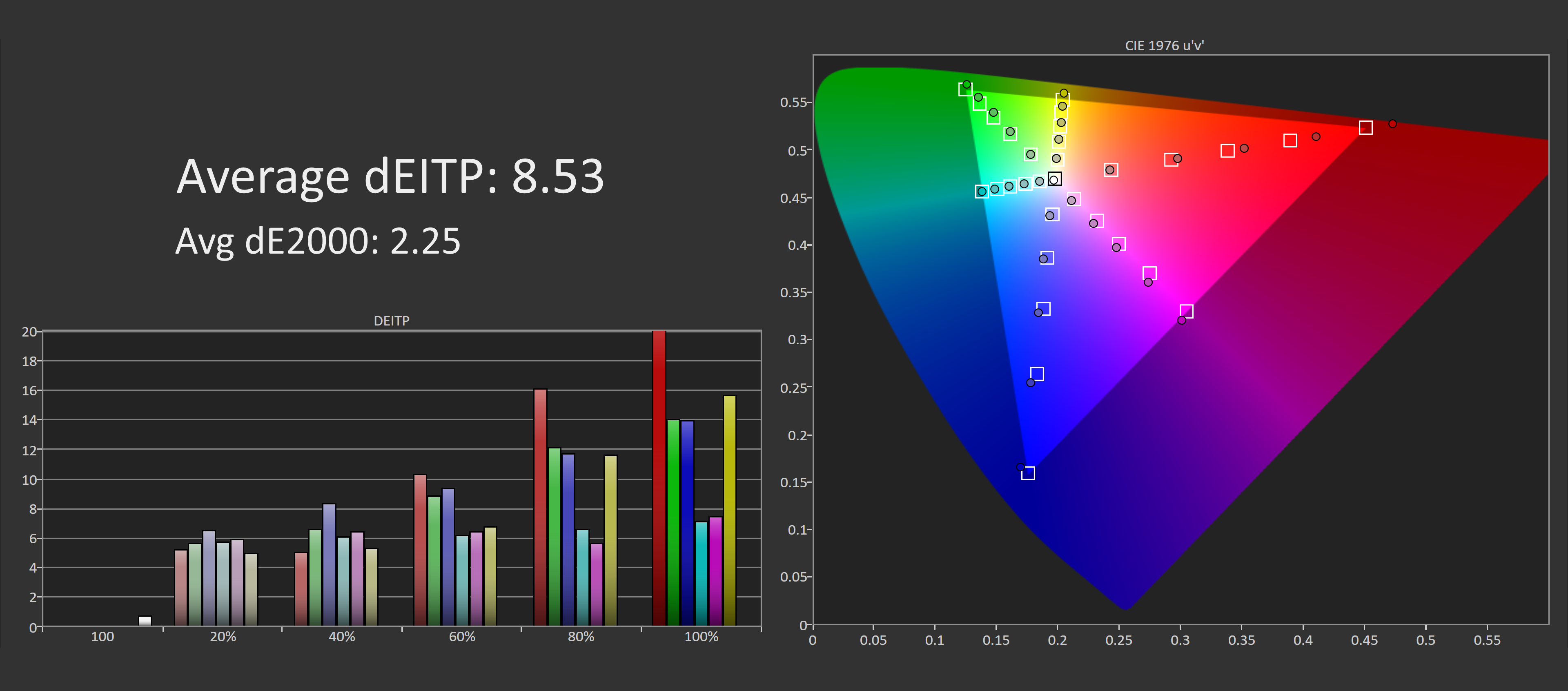1568x691 pixels.
Task: Click the Average dEITP: 8.53 text
Action: (x=390, y=176)
